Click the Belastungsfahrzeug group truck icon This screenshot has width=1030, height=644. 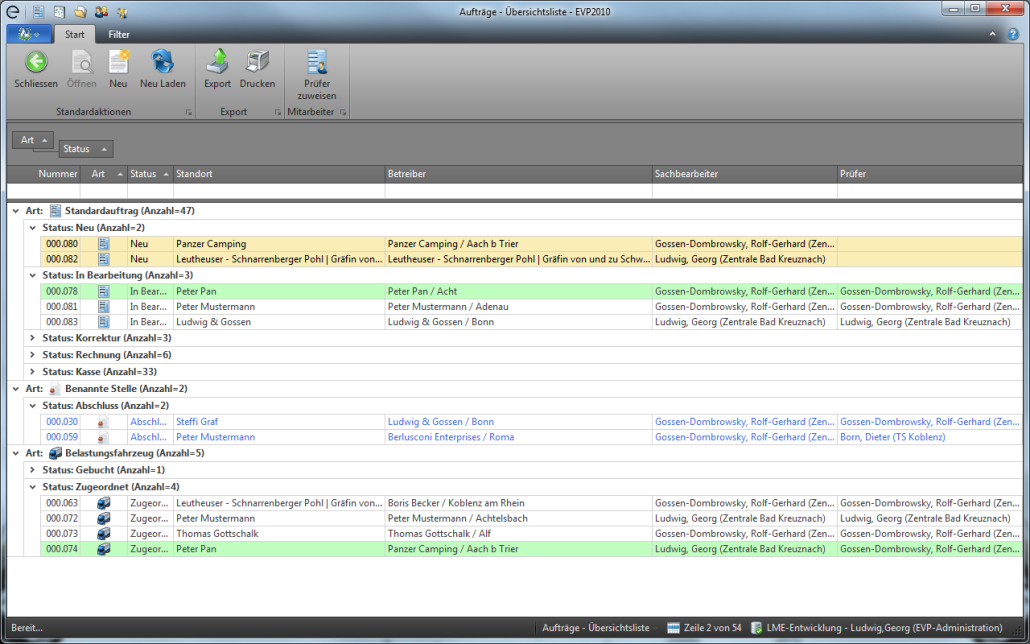(55, 453)
